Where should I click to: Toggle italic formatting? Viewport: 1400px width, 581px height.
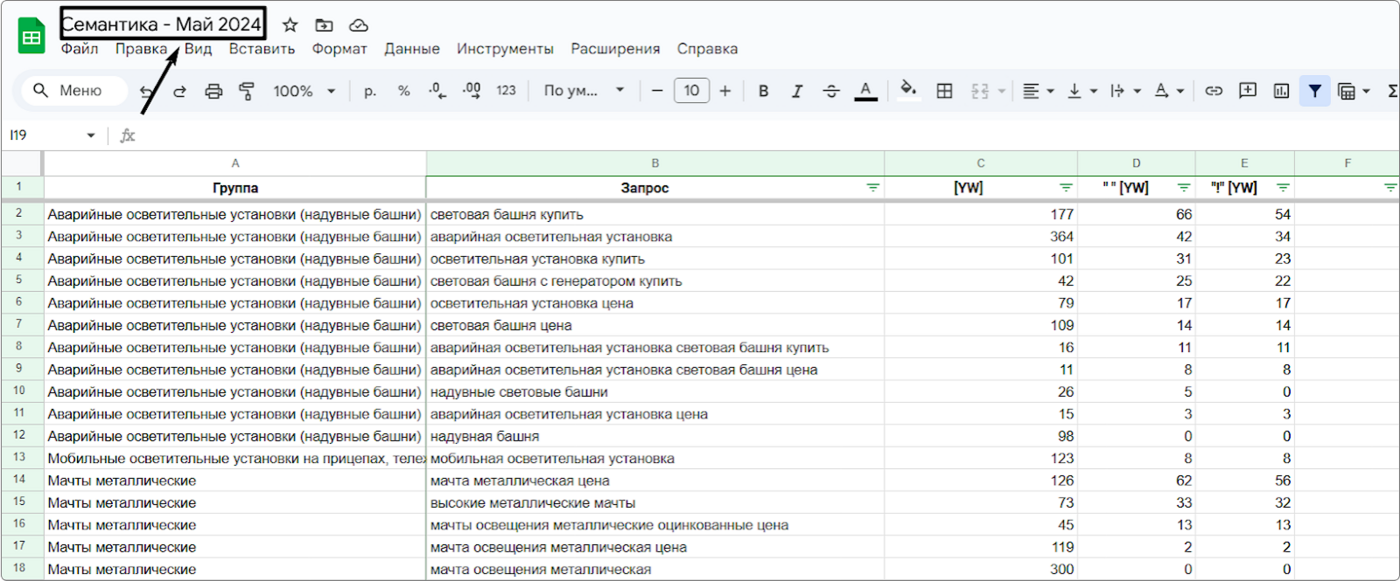(797, 91)
